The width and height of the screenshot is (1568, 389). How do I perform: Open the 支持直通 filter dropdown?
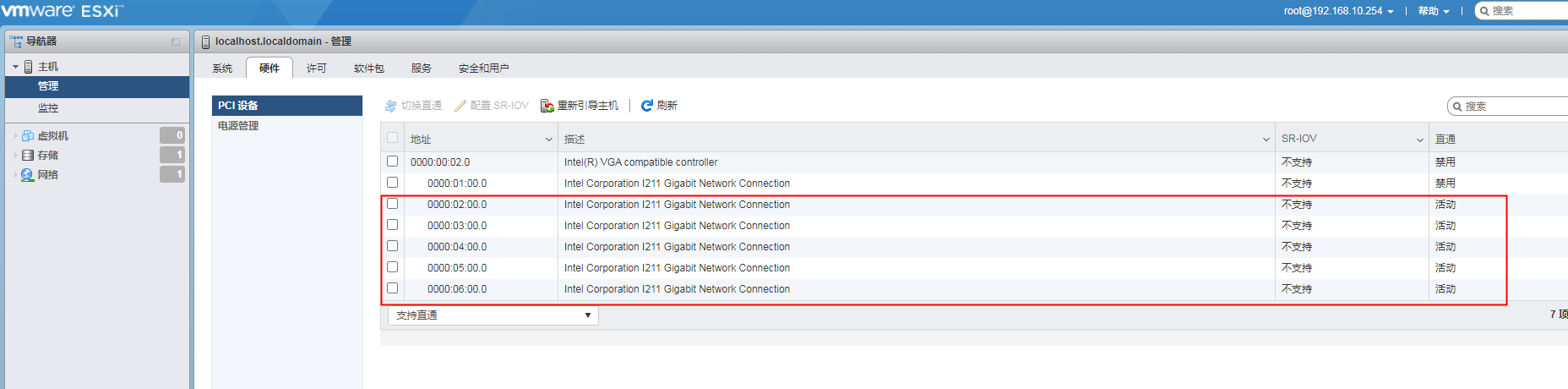(493, 315)
